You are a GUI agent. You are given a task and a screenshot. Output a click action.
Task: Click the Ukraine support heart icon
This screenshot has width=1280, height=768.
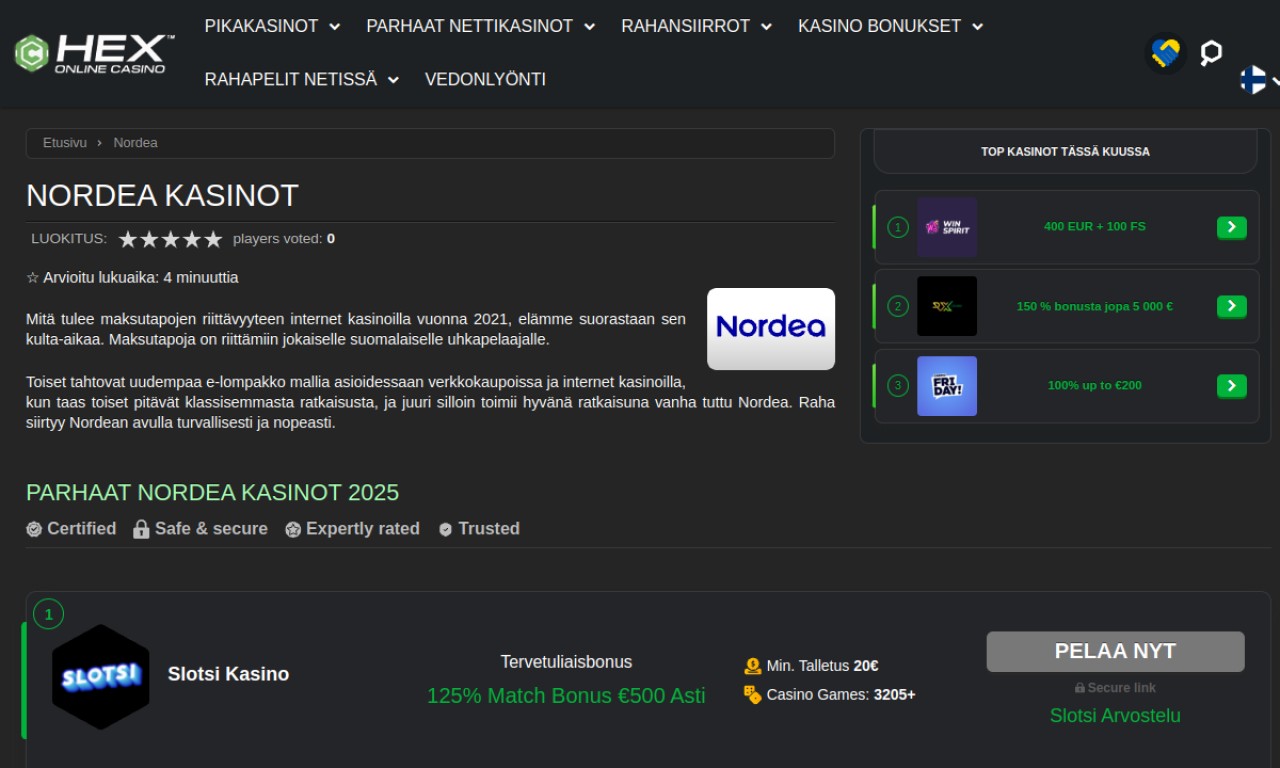click(1165, 53)
